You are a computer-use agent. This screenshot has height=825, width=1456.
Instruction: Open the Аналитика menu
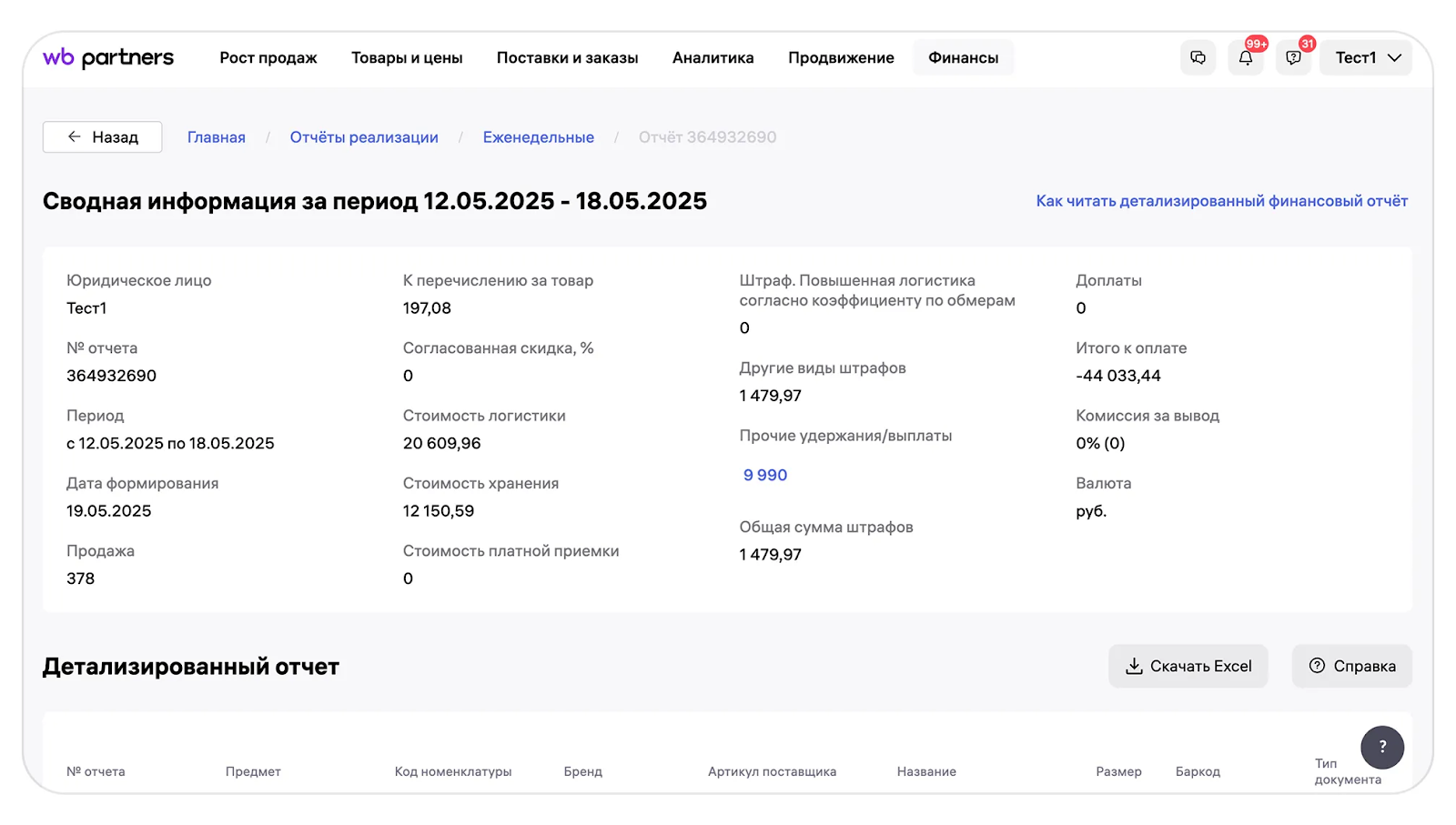713,57
